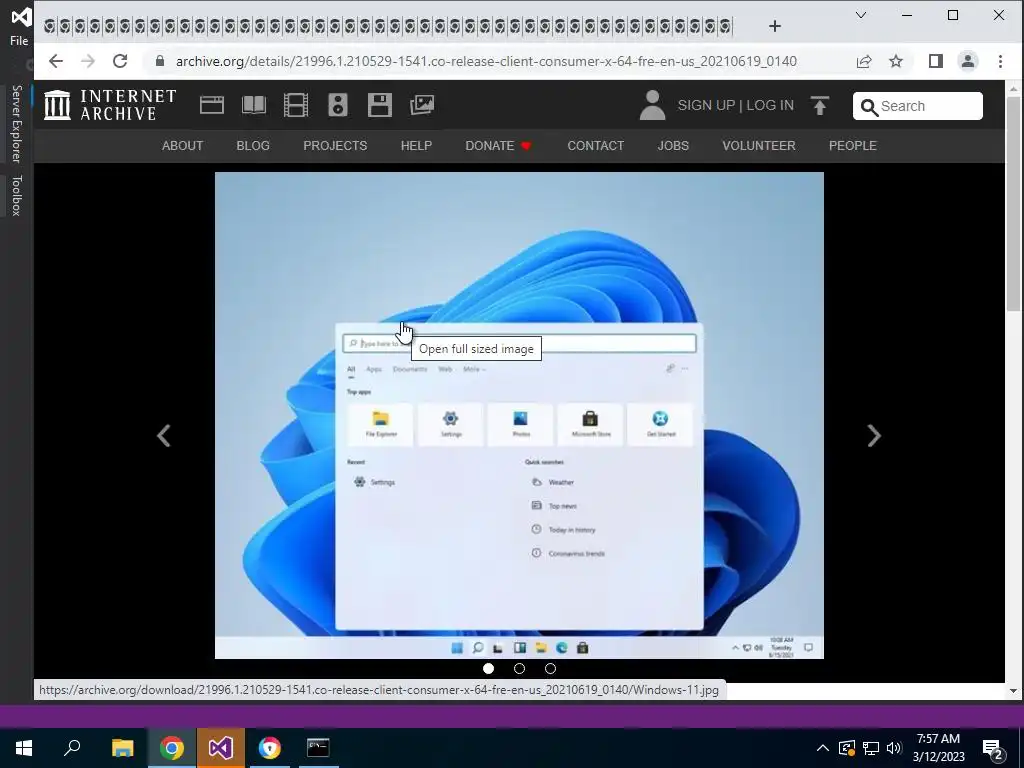Open the Visual Studio File menu
Viewport: 1024px width, 768px height.
[x=19, y=40]
